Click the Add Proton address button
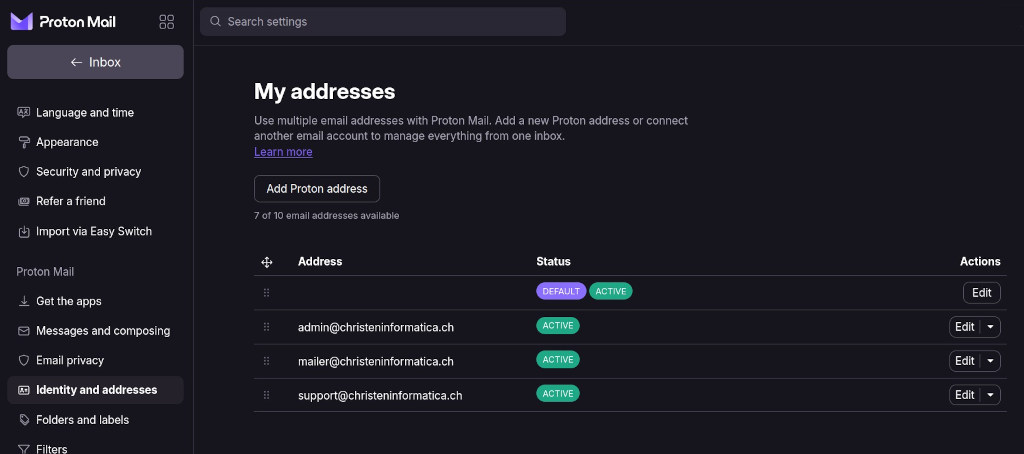1024x454 pixels. 317,189
